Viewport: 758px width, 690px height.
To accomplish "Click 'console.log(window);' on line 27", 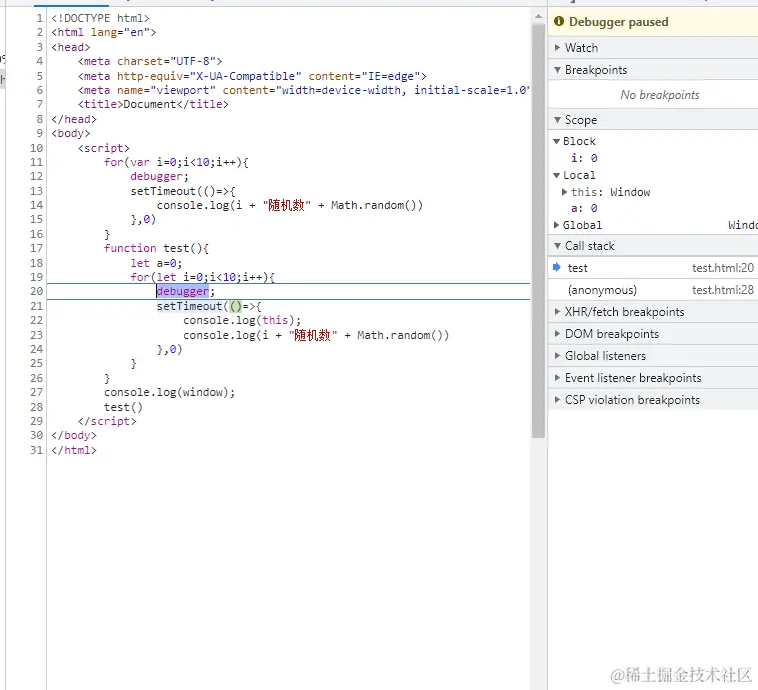I will [170, 392].
